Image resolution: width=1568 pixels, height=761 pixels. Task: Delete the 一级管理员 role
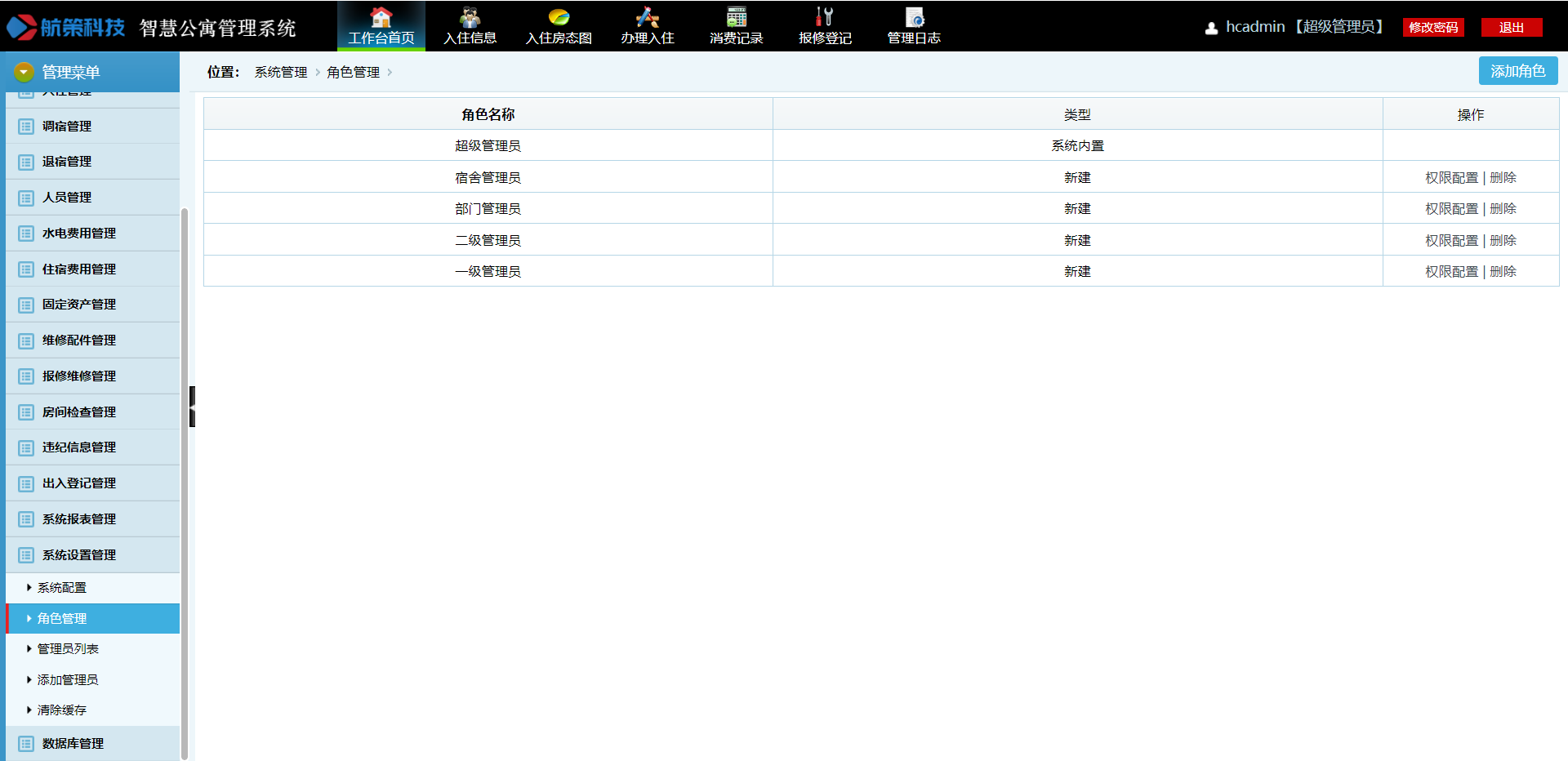point(1503,272)
